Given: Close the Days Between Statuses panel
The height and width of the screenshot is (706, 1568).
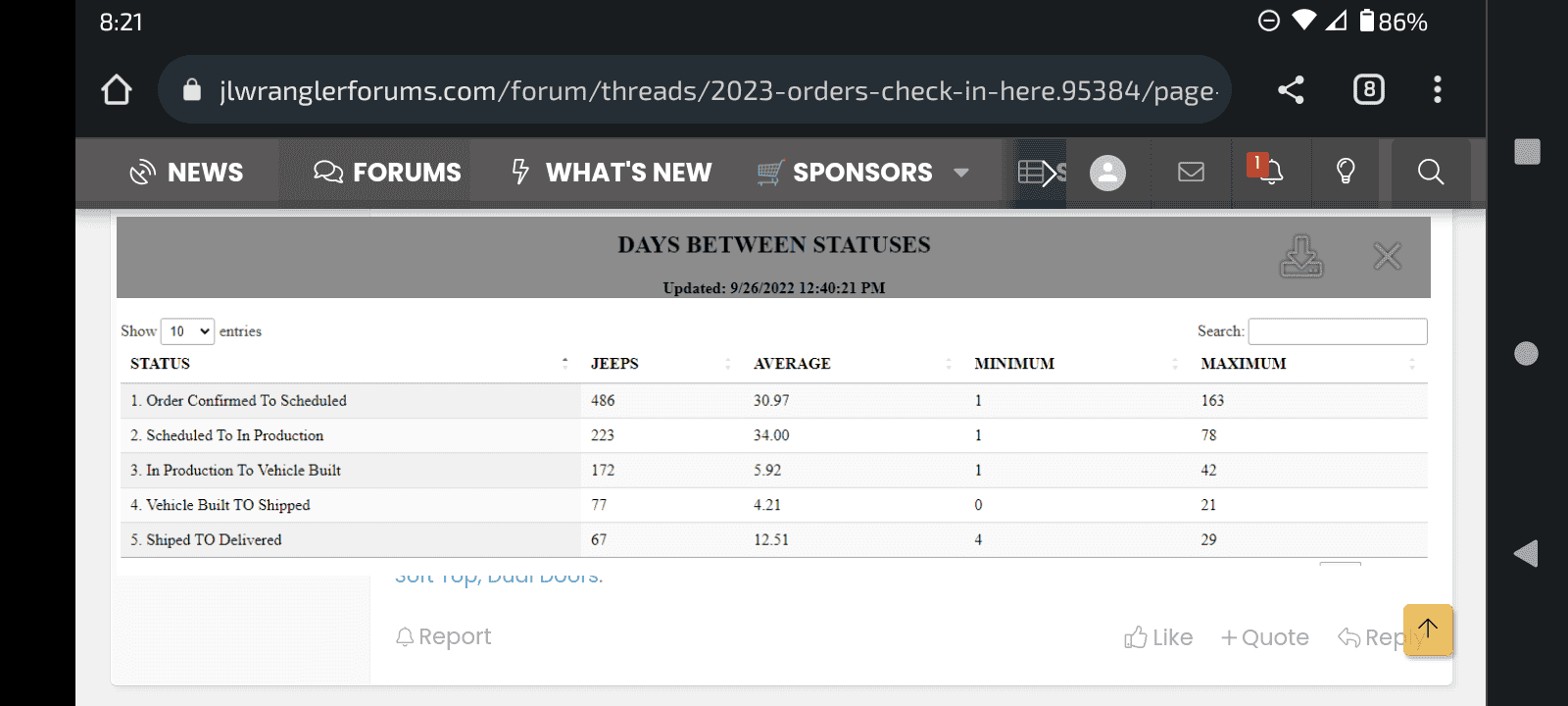Looking at the screenshot, I should (1387, 256).
